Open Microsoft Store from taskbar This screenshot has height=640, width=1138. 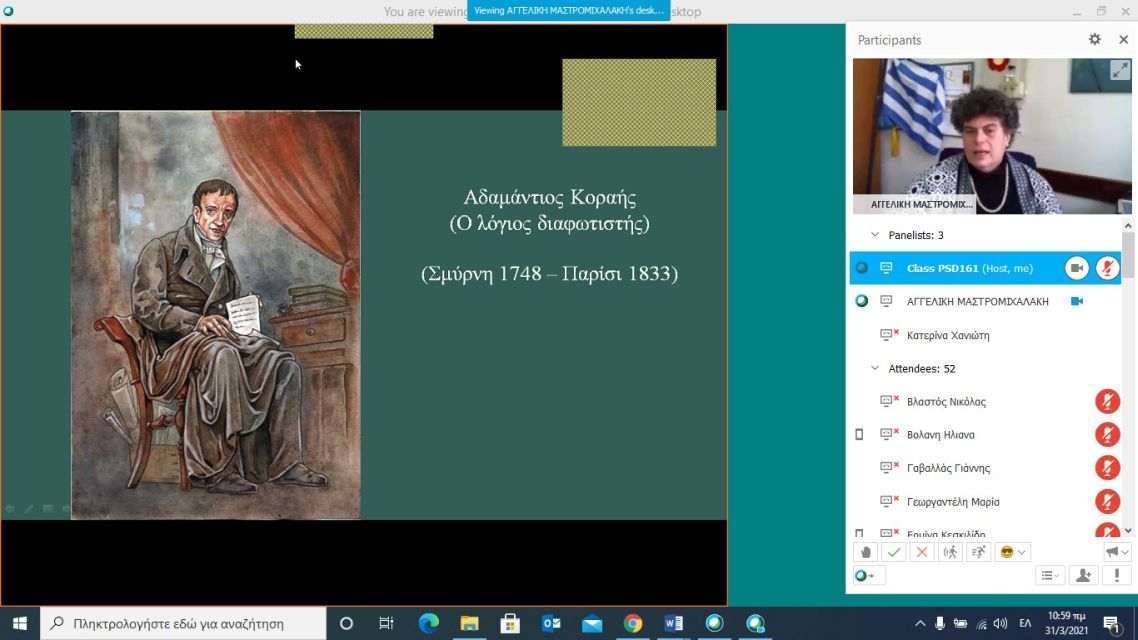(509, 623)
